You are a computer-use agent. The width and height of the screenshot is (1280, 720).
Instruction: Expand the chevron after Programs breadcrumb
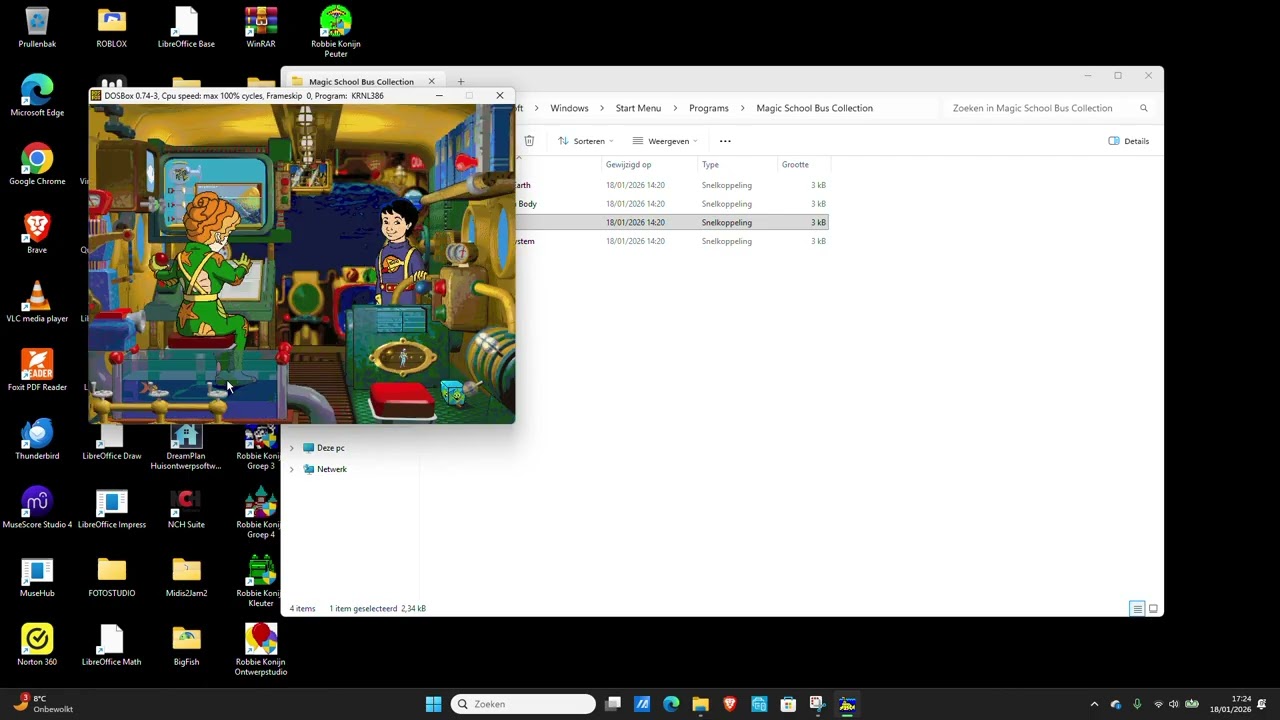742,108
